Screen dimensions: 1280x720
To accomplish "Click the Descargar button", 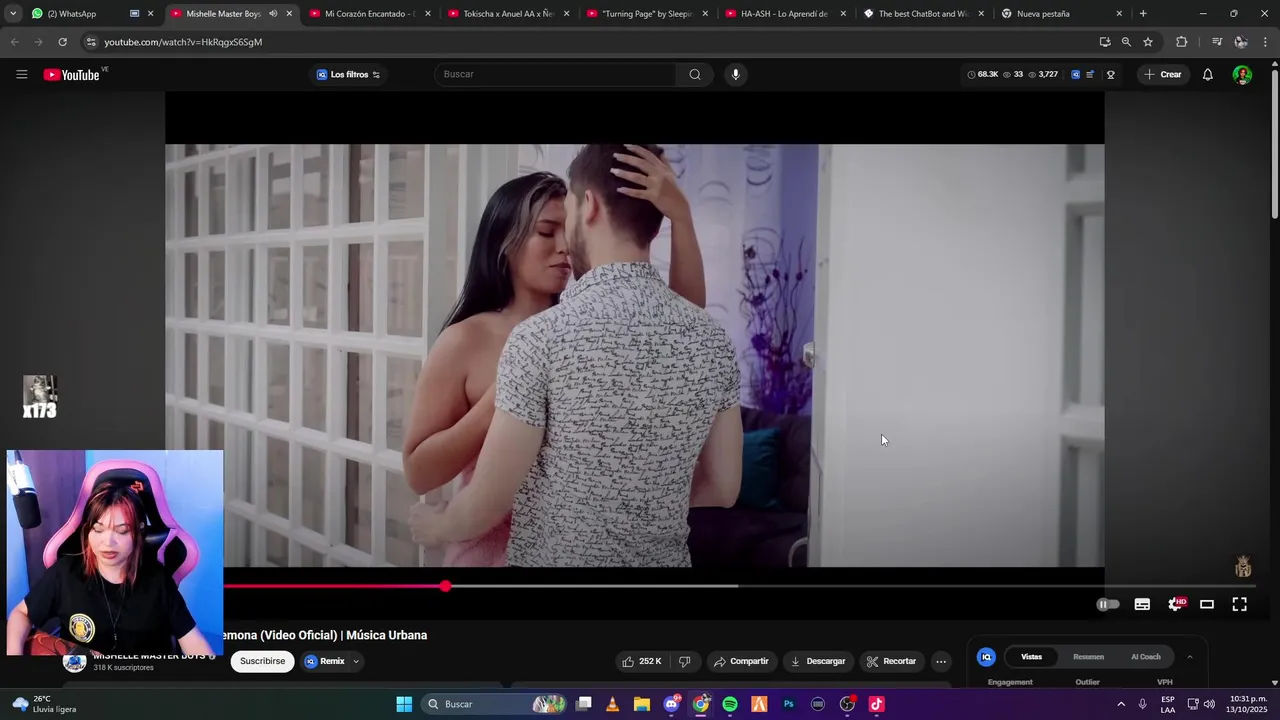I will (x=818, y=661).
